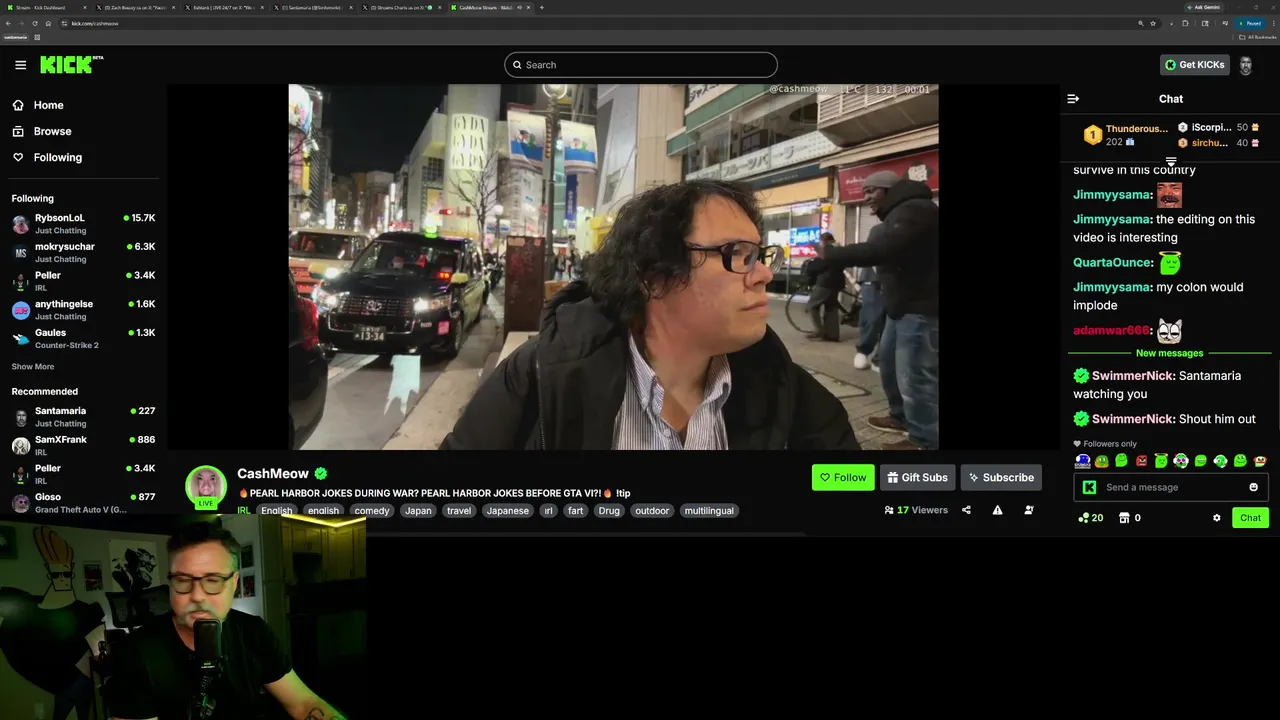1280x720 pixels.
Task: Click the Send a message field
Action: [x=1171, y=487]
